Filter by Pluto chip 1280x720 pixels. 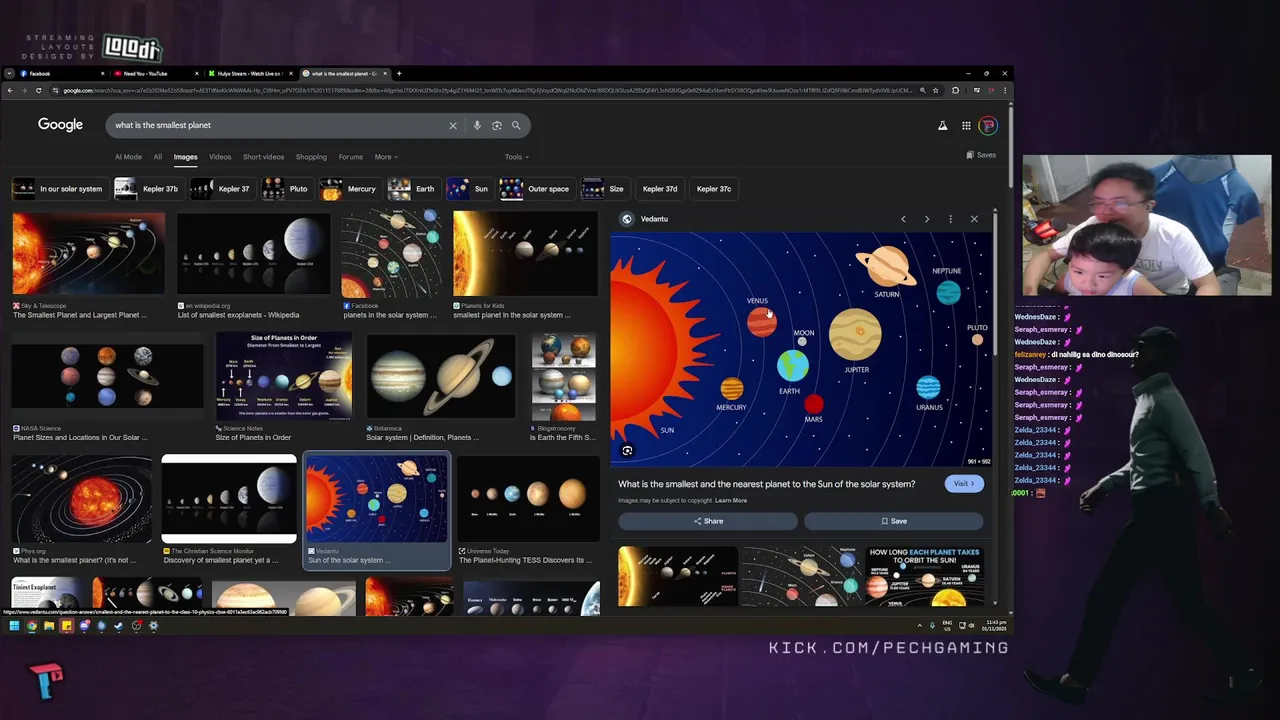click(x=286, y=189)
